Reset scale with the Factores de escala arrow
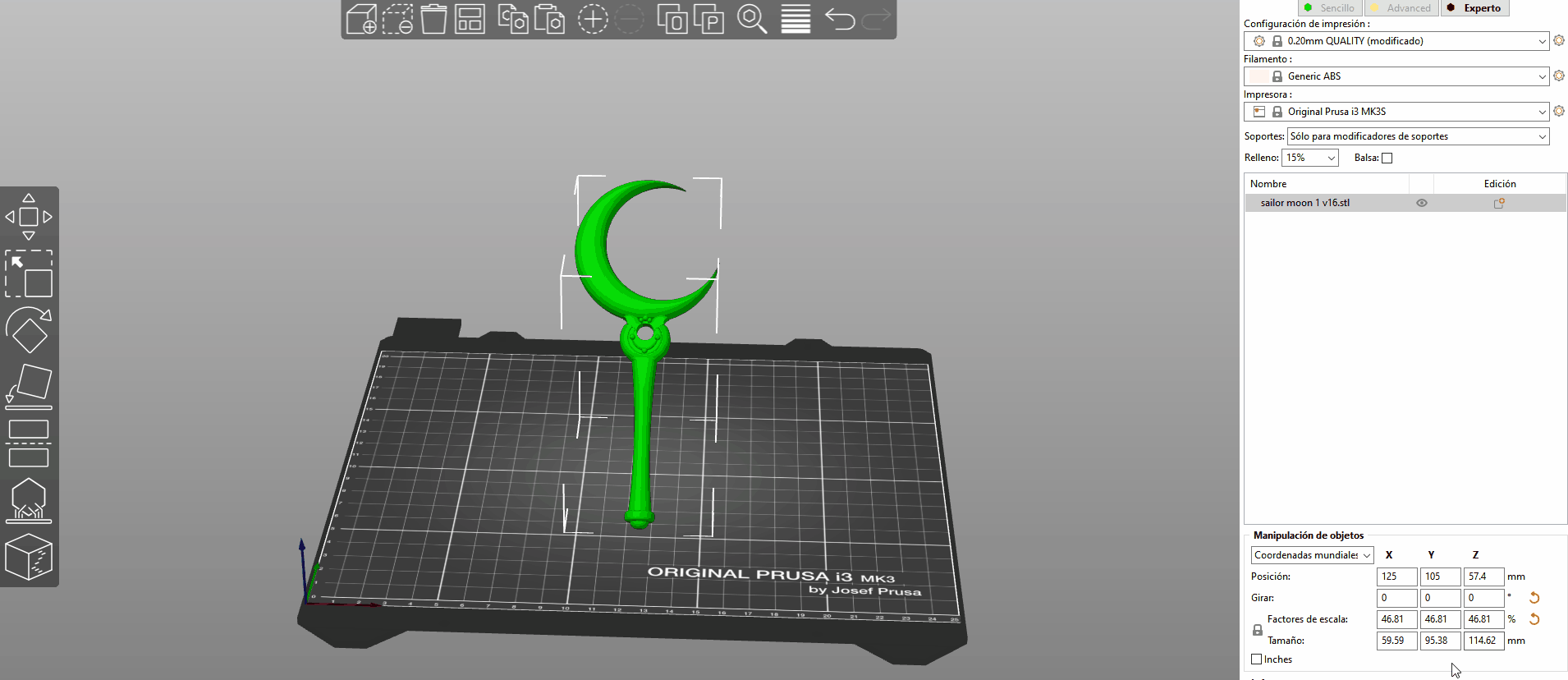The image size is (1568, 680). pos(1534,619)
